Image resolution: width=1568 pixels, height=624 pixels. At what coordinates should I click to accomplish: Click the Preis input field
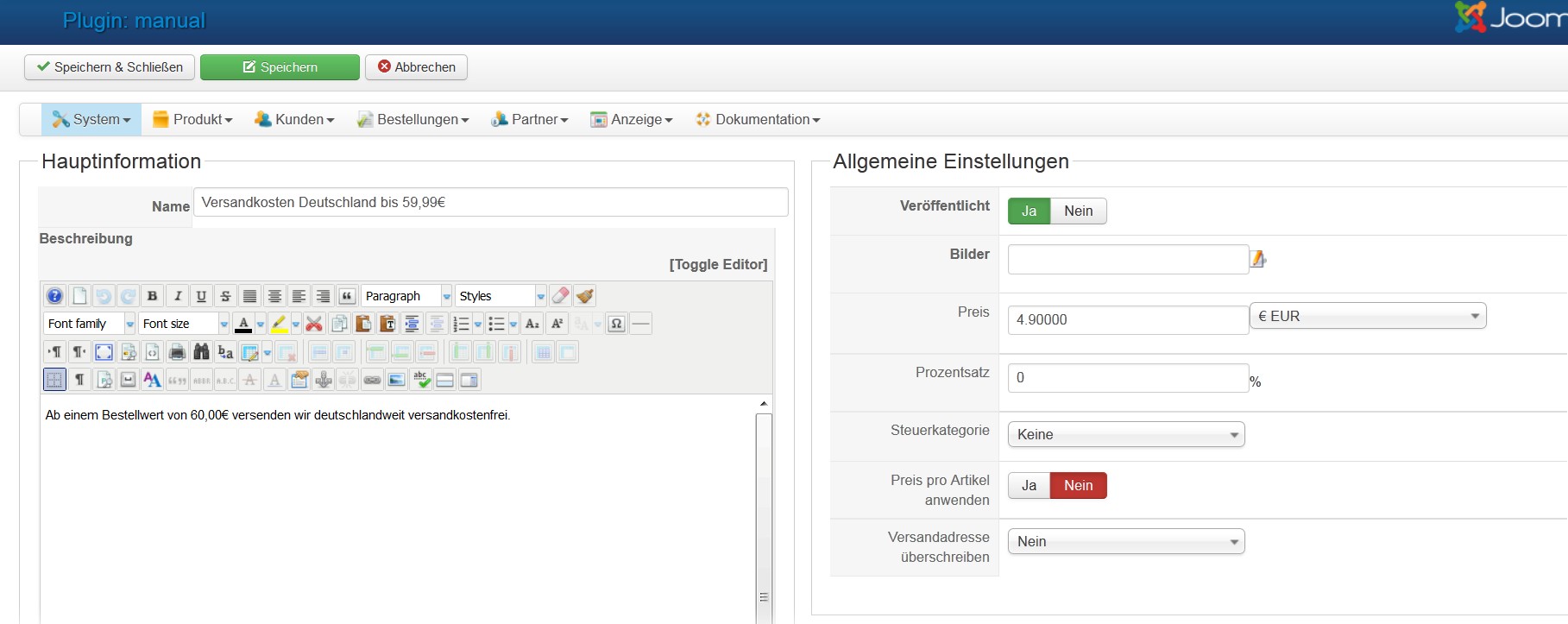tap(1128, 319)
